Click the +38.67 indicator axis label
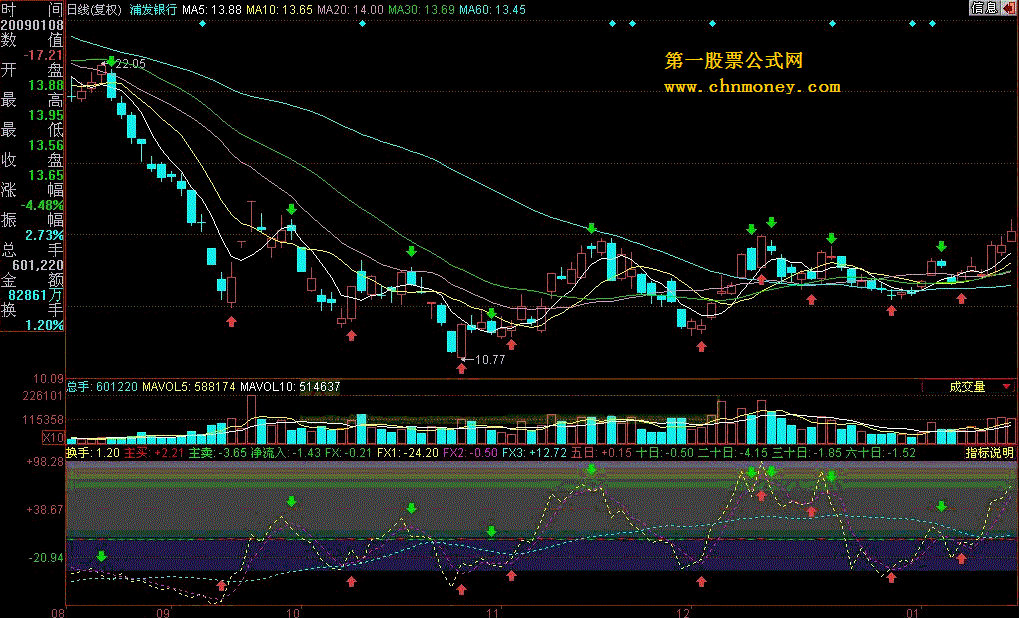1020x618 pixels. click(45, 509)
